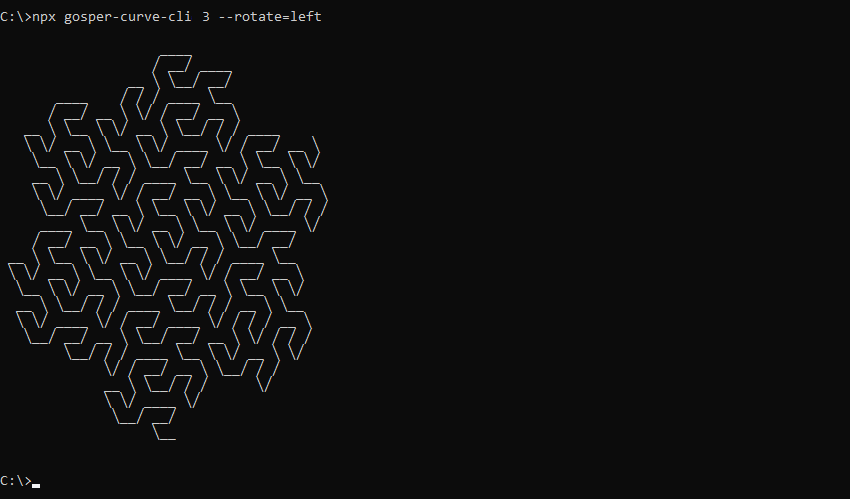Image resolution: width=850 pixels, height=499 pixels.
Task: Click the word "gosper" in the command
Action: (x=88, y=18)
